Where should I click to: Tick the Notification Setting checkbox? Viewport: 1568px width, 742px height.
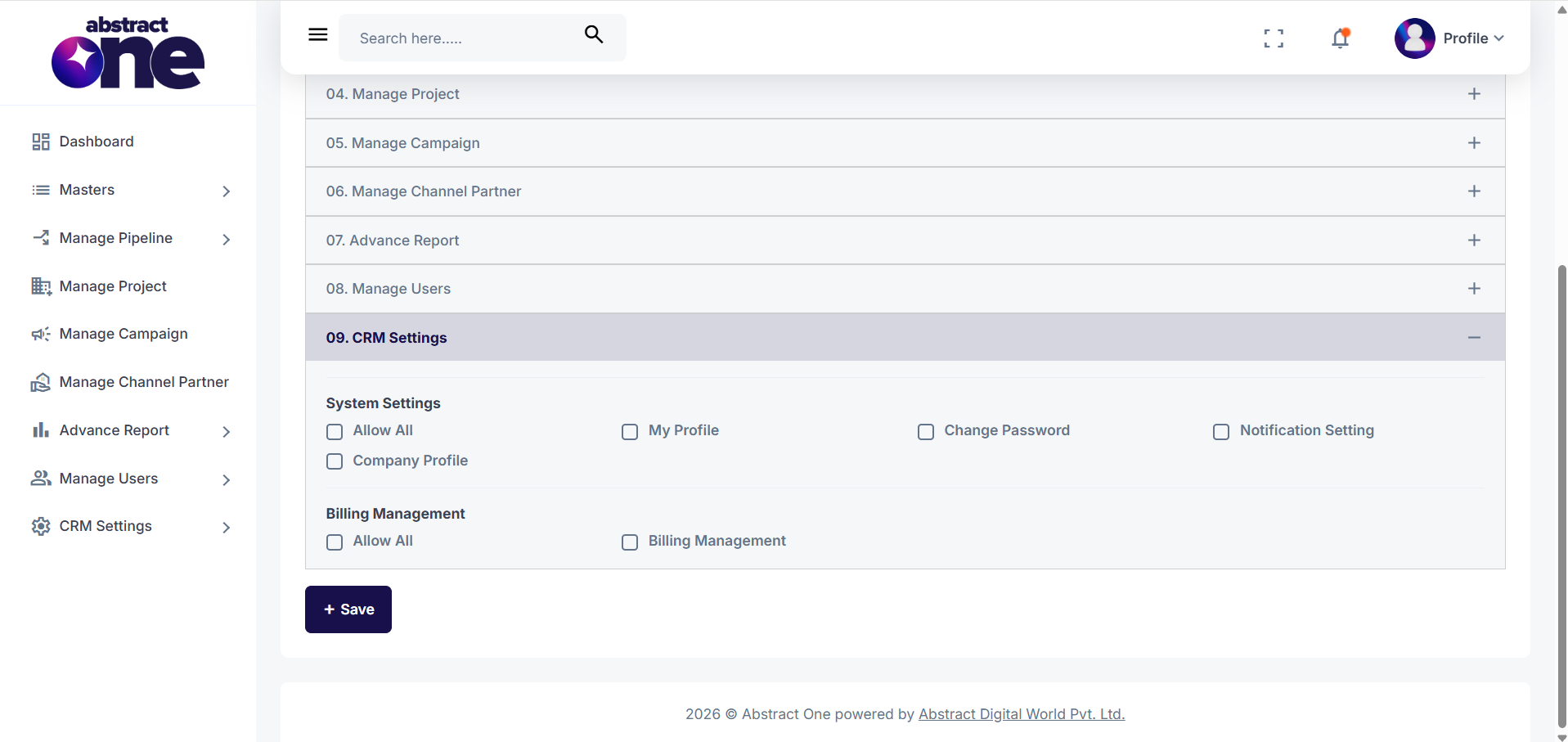pos(1221,431)
